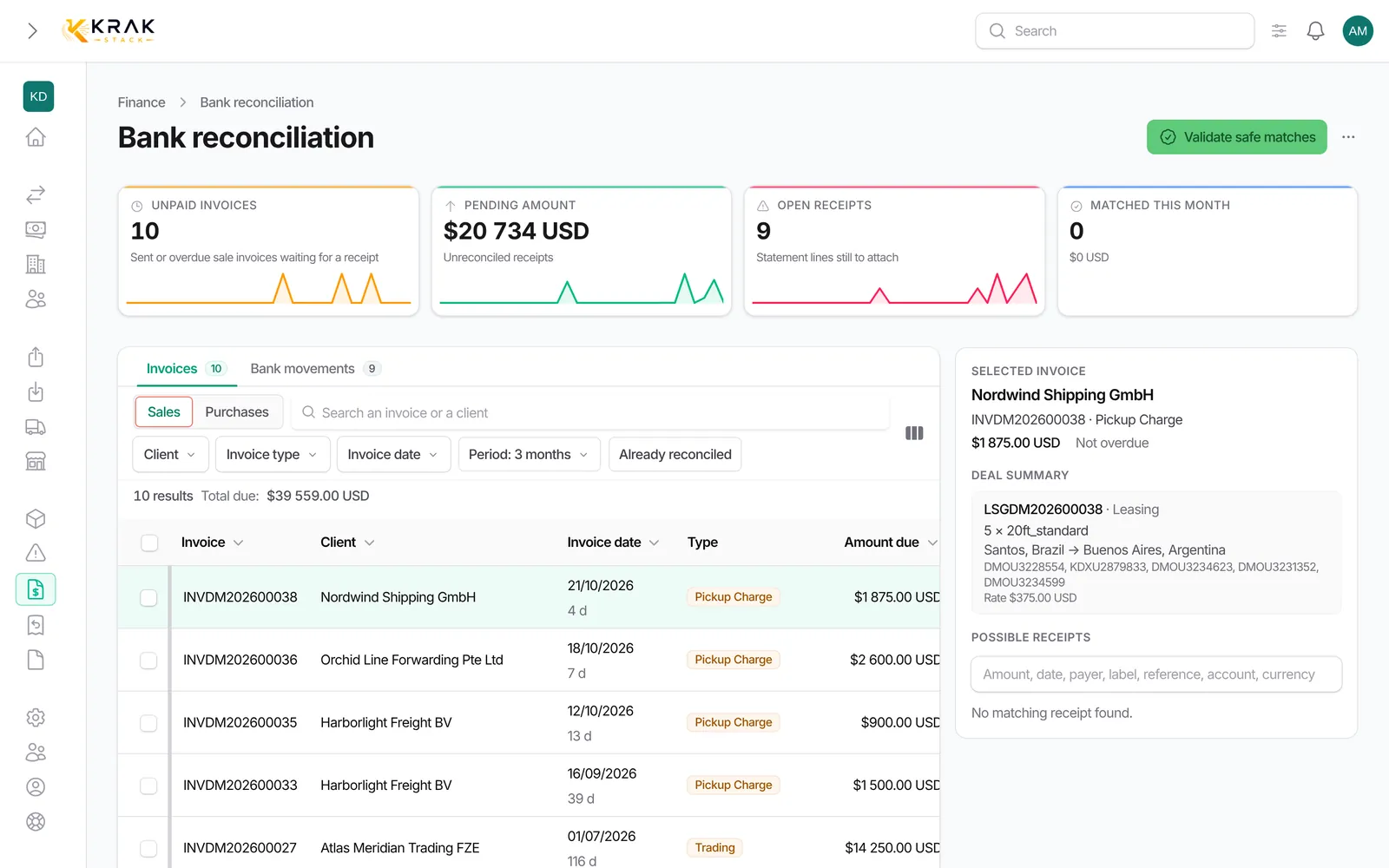The image size is (1389, 868).
Task: Check the box for INVDM202600038
Action: point(148,598)
